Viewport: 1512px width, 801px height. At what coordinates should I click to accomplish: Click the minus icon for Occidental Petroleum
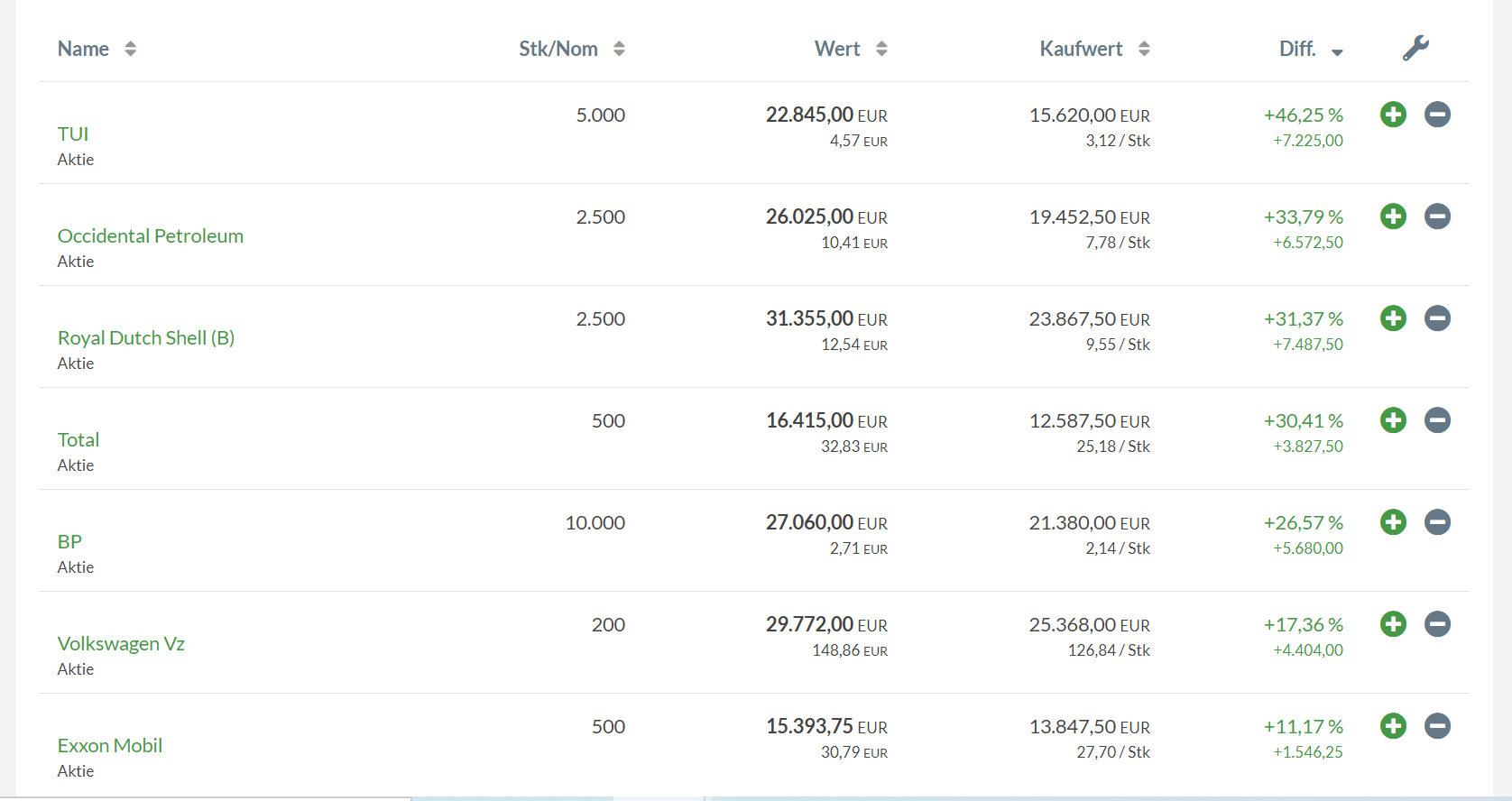(1437, 216)
